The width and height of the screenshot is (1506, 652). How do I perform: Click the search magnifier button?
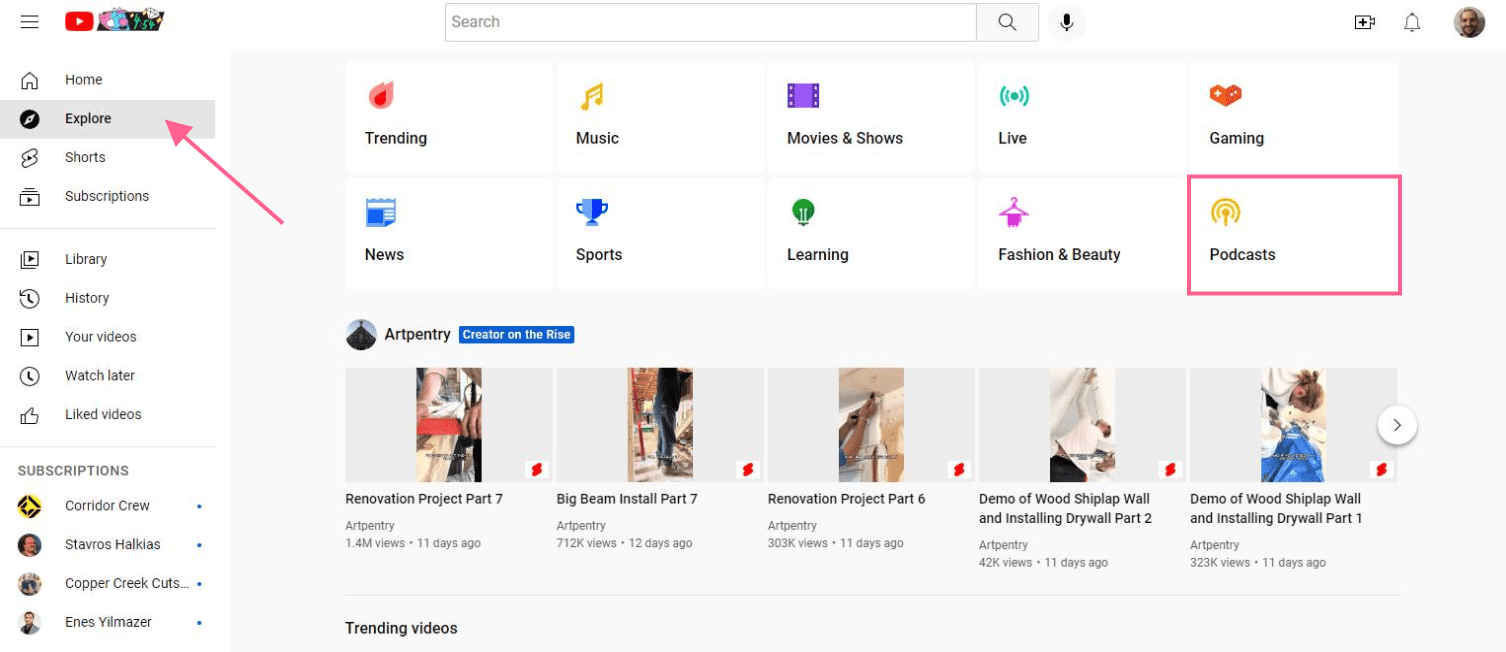point(1007,22)
